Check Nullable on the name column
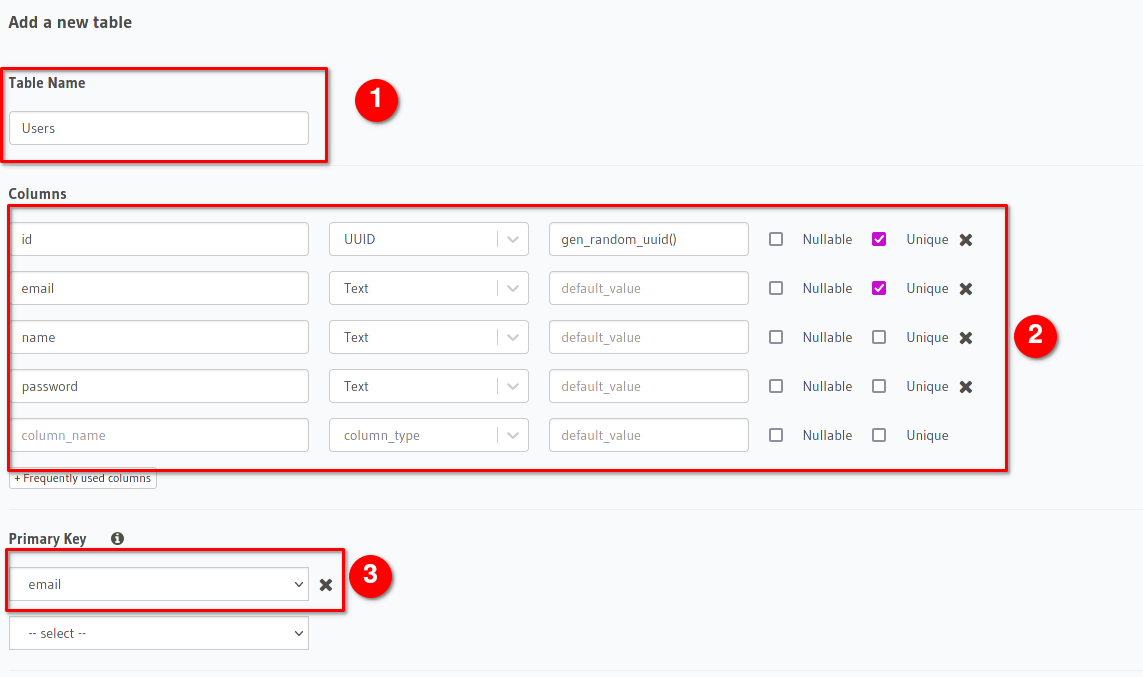 point(776,338)
